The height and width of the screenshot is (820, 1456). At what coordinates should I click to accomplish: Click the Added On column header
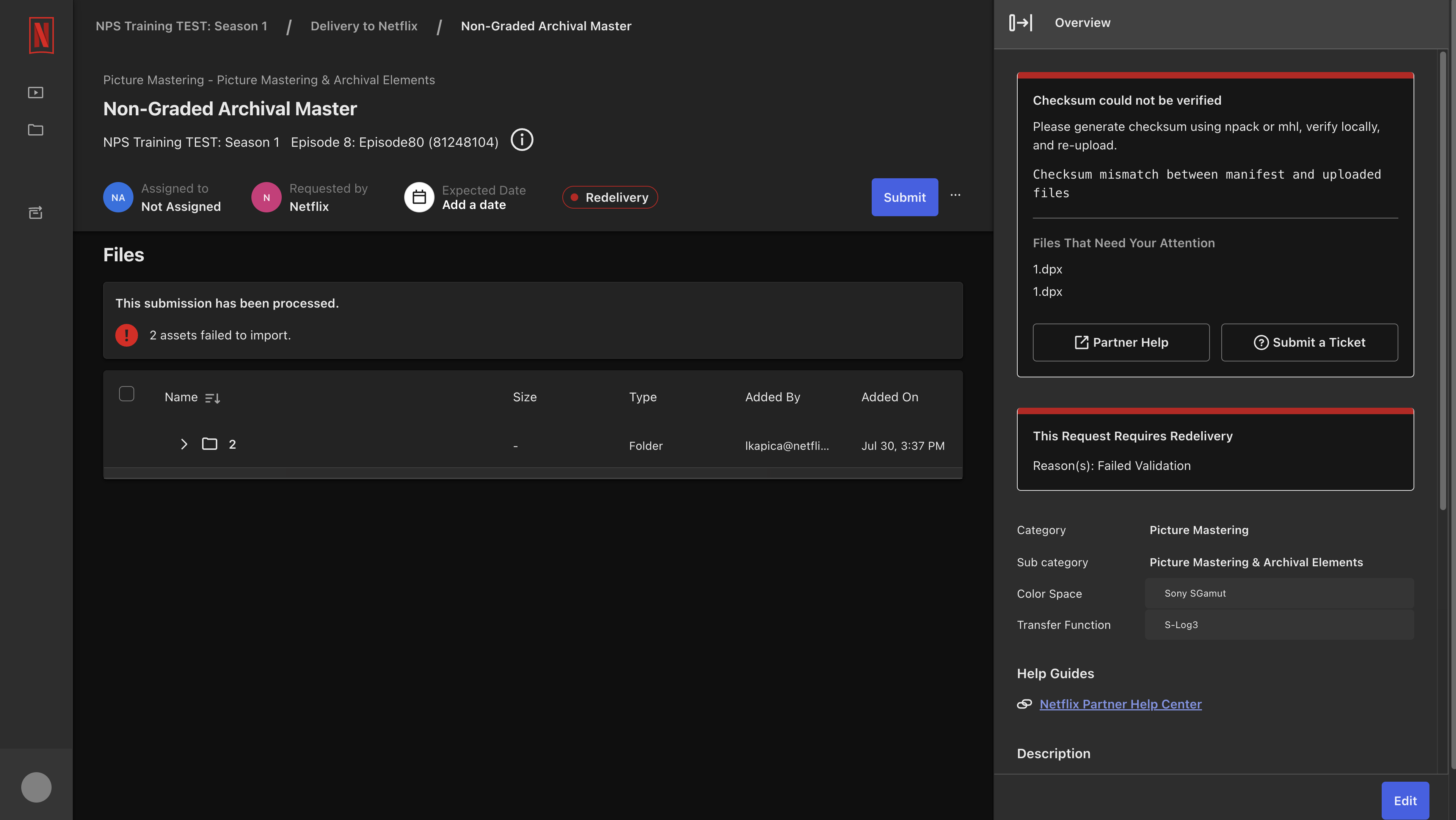(890, 397)
